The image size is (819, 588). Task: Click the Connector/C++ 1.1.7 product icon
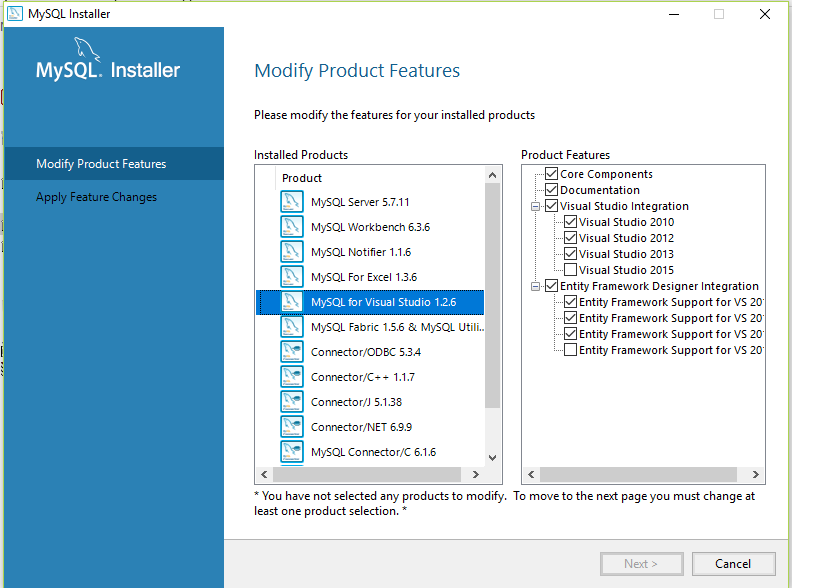291,377
